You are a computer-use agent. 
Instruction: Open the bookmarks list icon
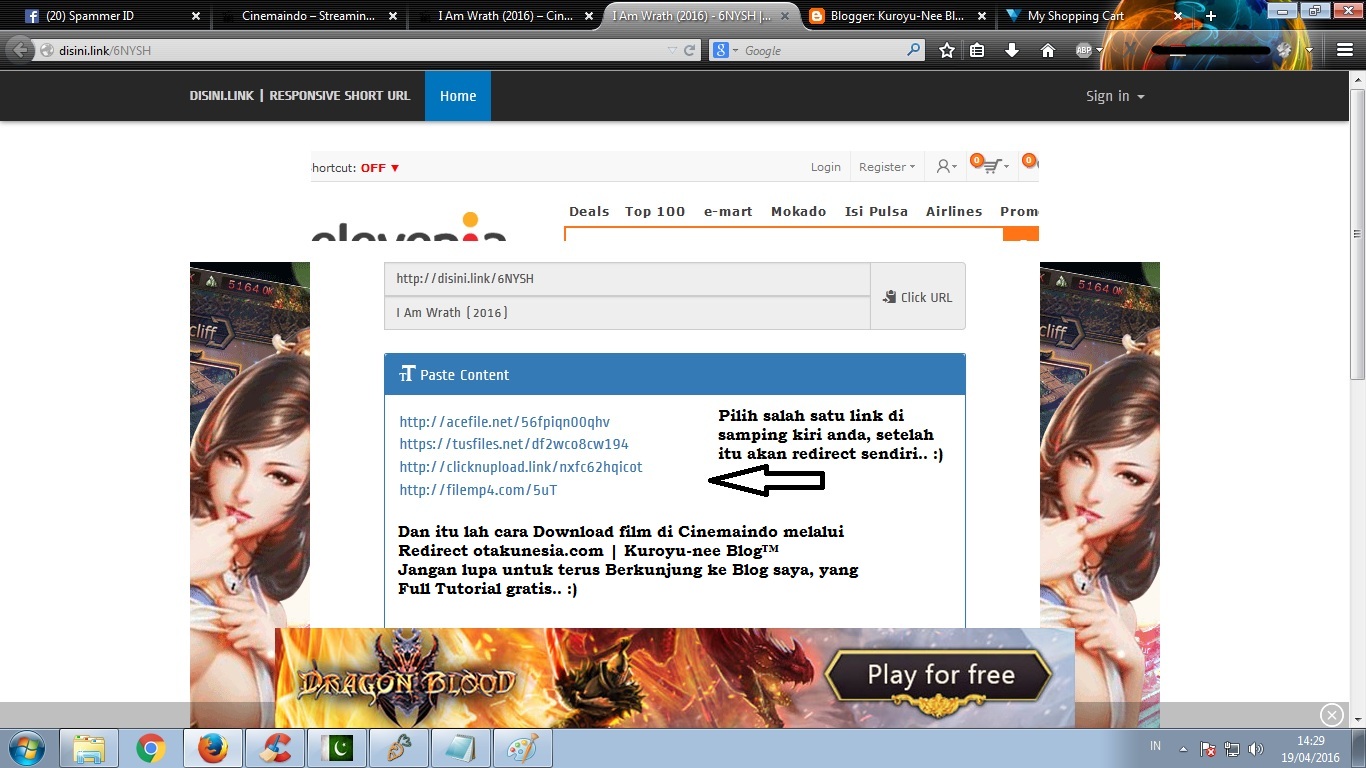point(977,50)
